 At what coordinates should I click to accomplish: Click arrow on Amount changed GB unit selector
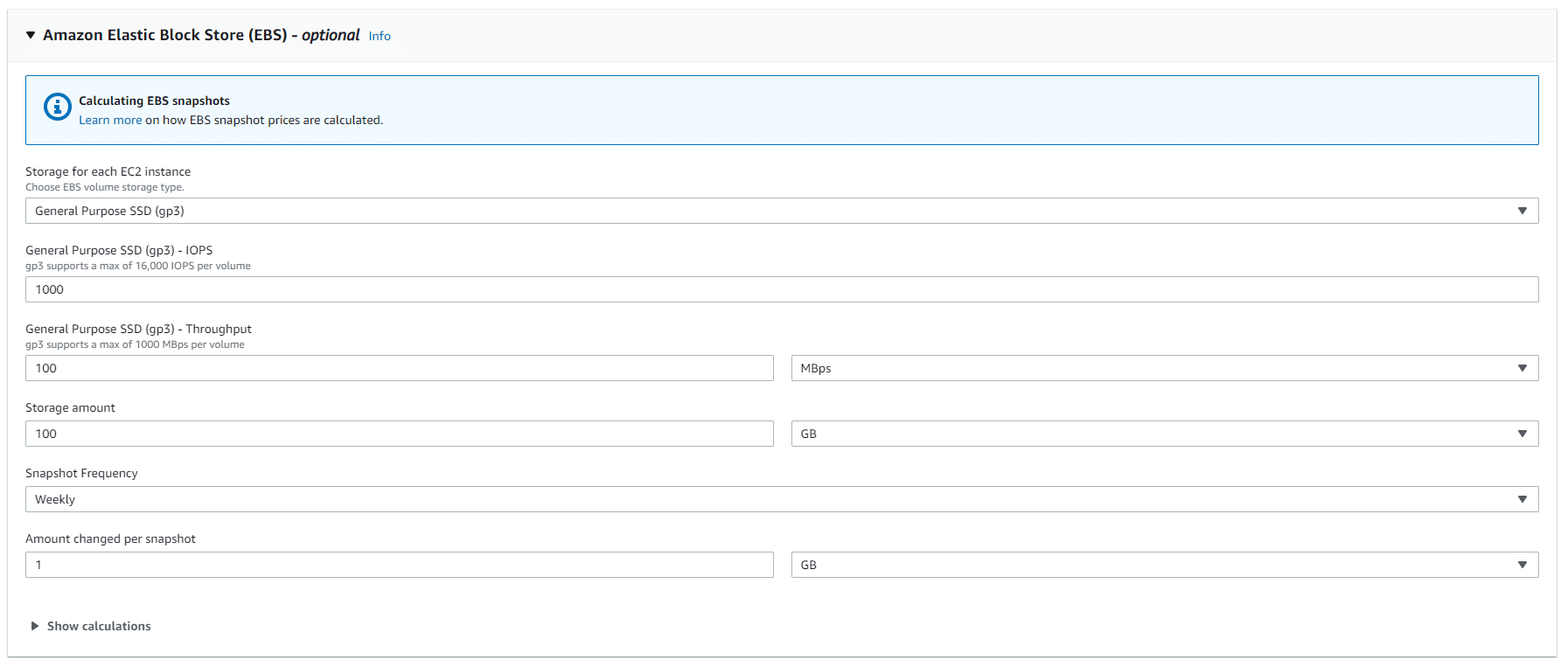[1522, 565]
